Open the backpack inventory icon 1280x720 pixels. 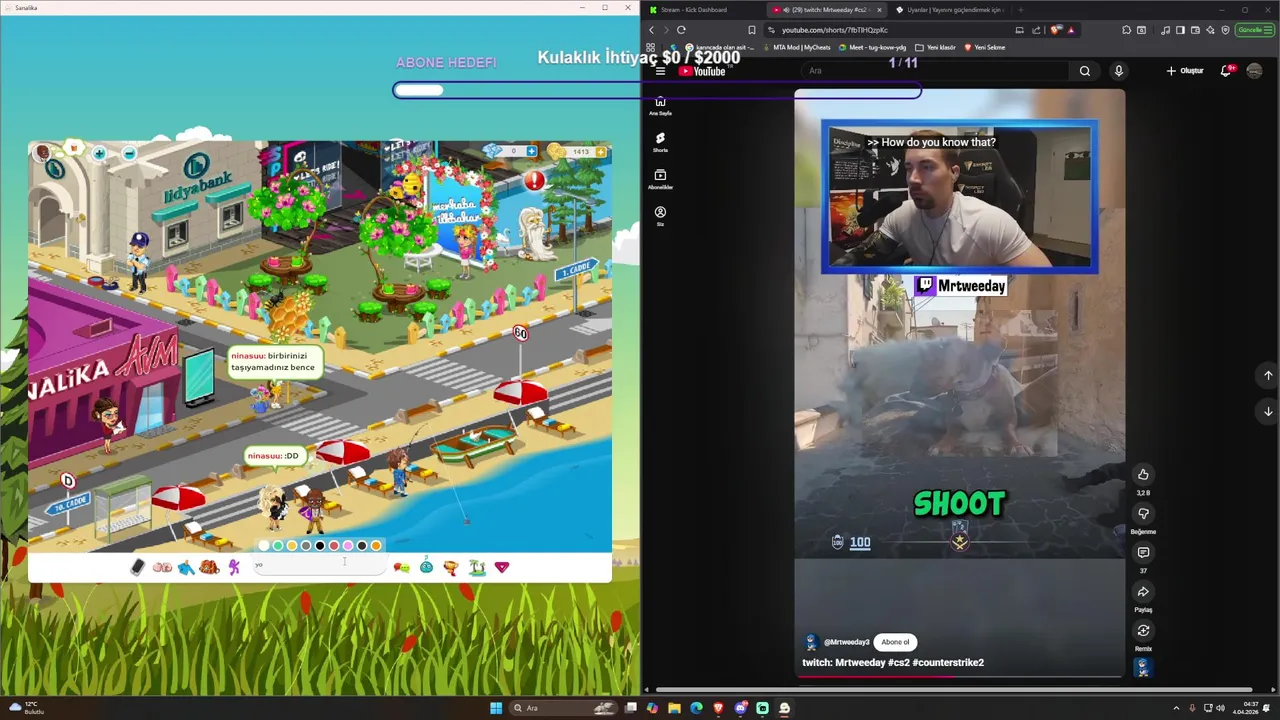[209, 567]
